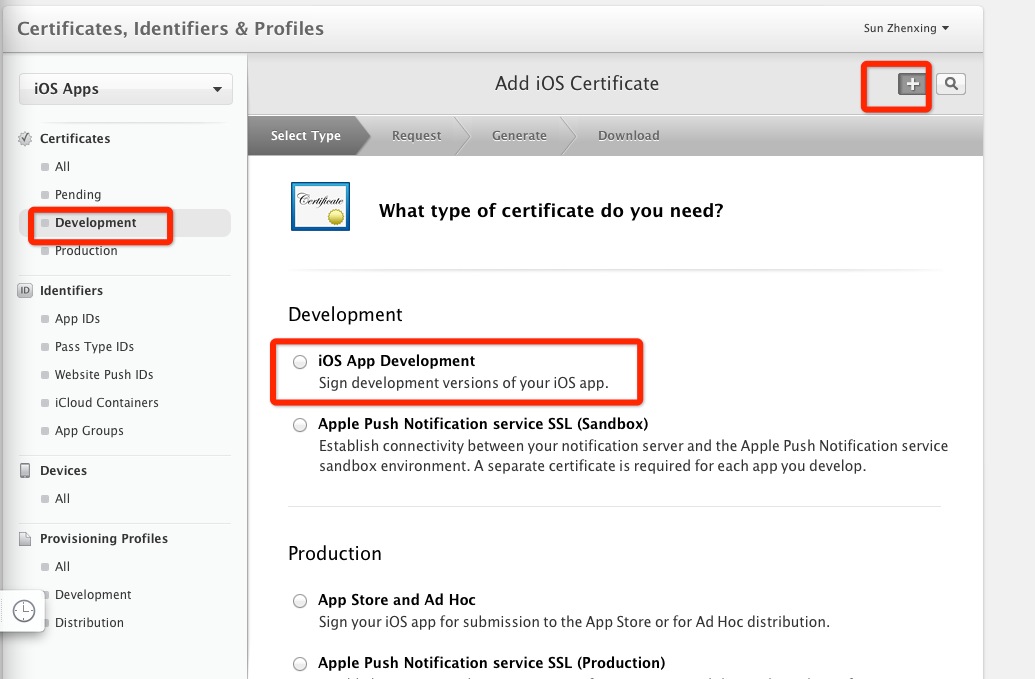Select Apple Push Notification SSL (Production) radio
Viewport: 1035px width, 679px height.
[x=300, y=663]
